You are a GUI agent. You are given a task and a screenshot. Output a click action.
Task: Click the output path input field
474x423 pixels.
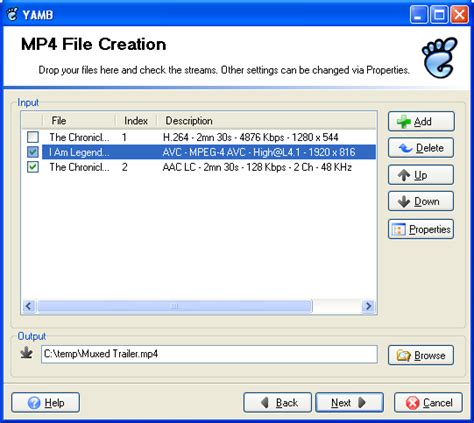point(209,354)
